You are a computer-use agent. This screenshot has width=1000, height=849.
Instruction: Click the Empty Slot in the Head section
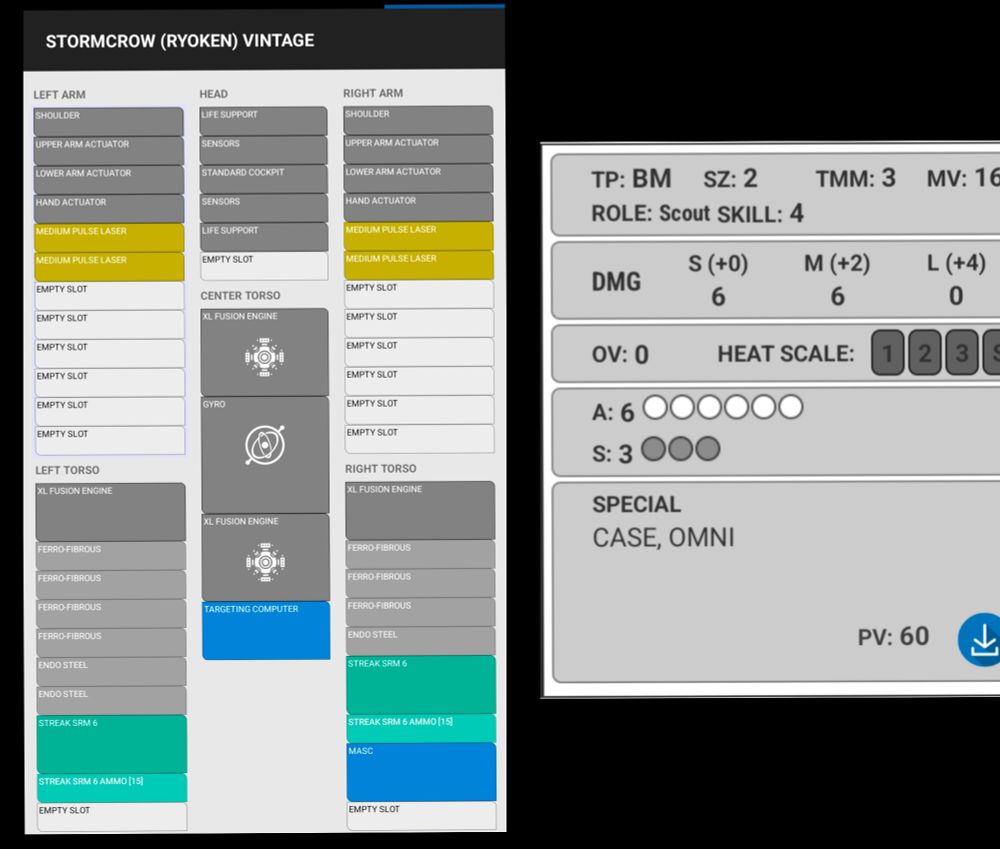[264, 266]
